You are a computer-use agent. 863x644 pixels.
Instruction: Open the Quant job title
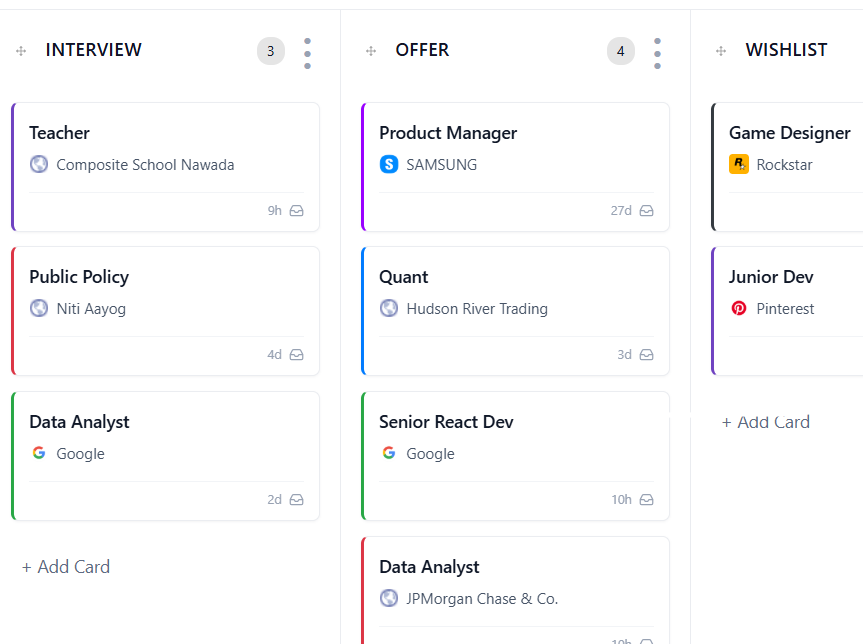click(x=404, y=277)
